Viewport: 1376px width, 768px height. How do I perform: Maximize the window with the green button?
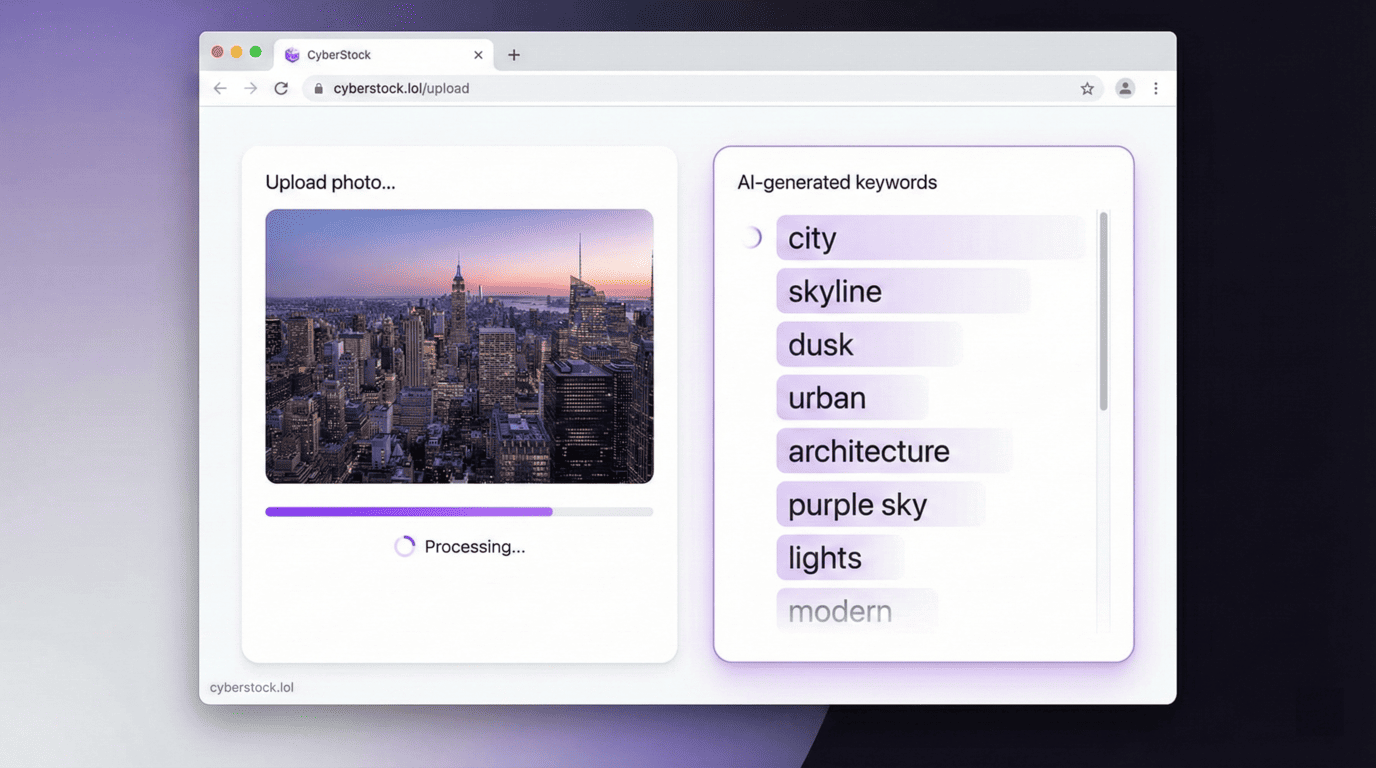255,52
